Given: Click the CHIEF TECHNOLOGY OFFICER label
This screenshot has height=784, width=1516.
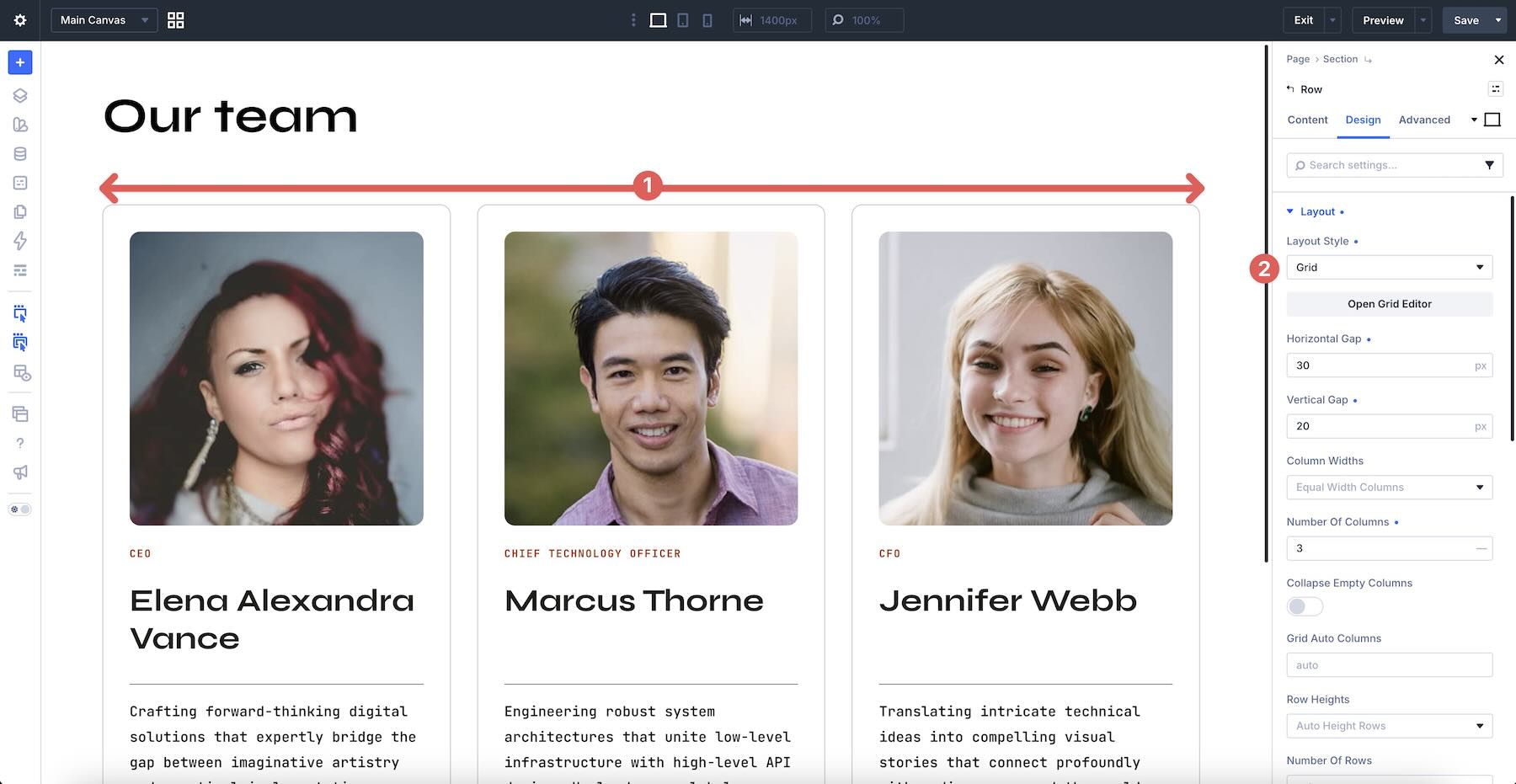Looking at the screenshot, I should pos(593,553).
